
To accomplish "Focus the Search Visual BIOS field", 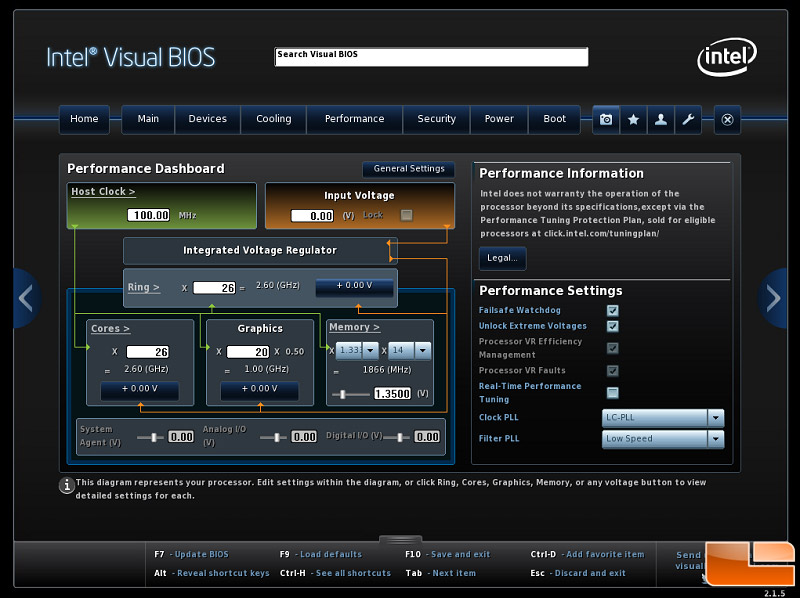I will click(x=431, y=57).
